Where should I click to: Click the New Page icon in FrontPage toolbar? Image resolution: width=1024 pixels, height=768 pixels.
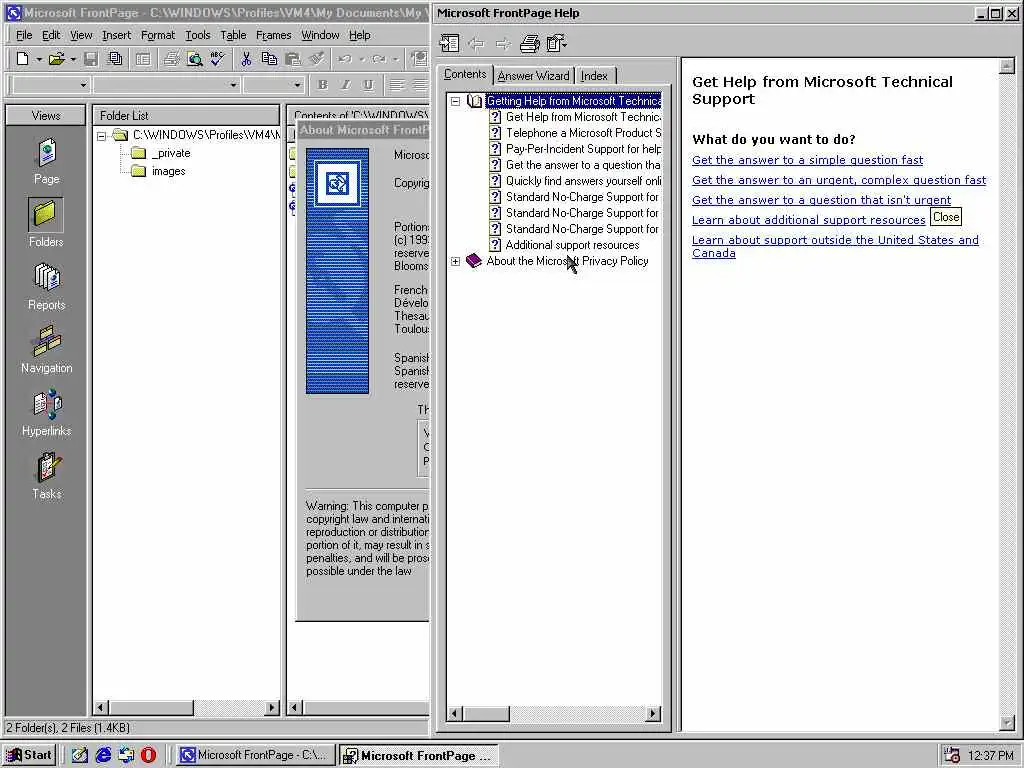(23, 59)
